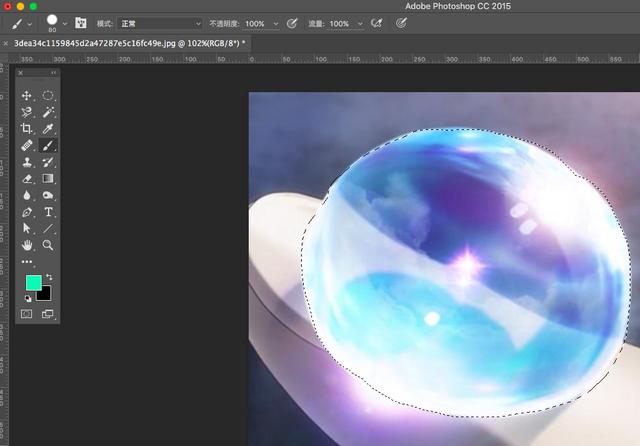Toggle pressure for opacity button

click(x=292, y=24)
